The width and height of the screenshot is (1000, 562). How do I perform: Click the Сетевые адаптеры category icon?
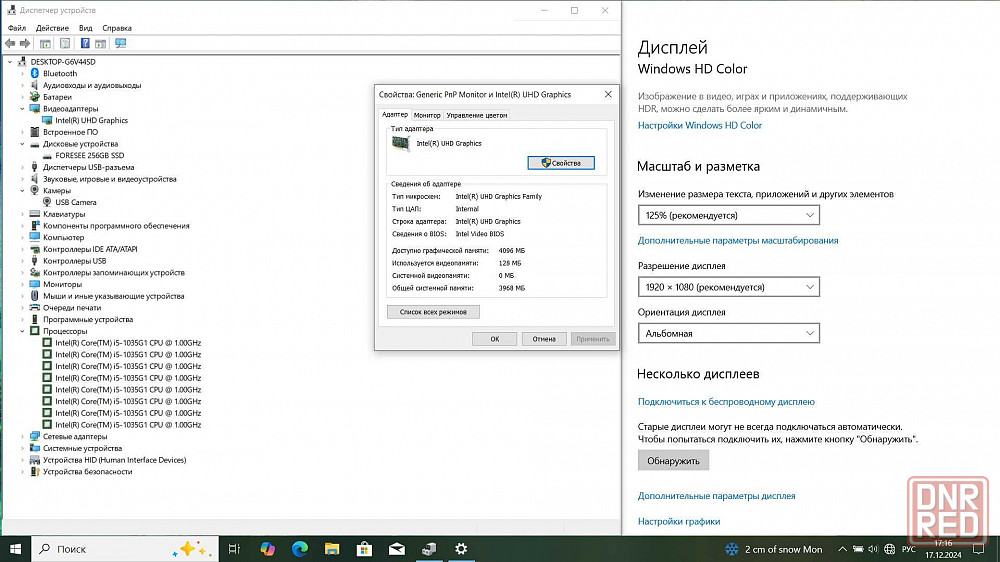point(35,437)
